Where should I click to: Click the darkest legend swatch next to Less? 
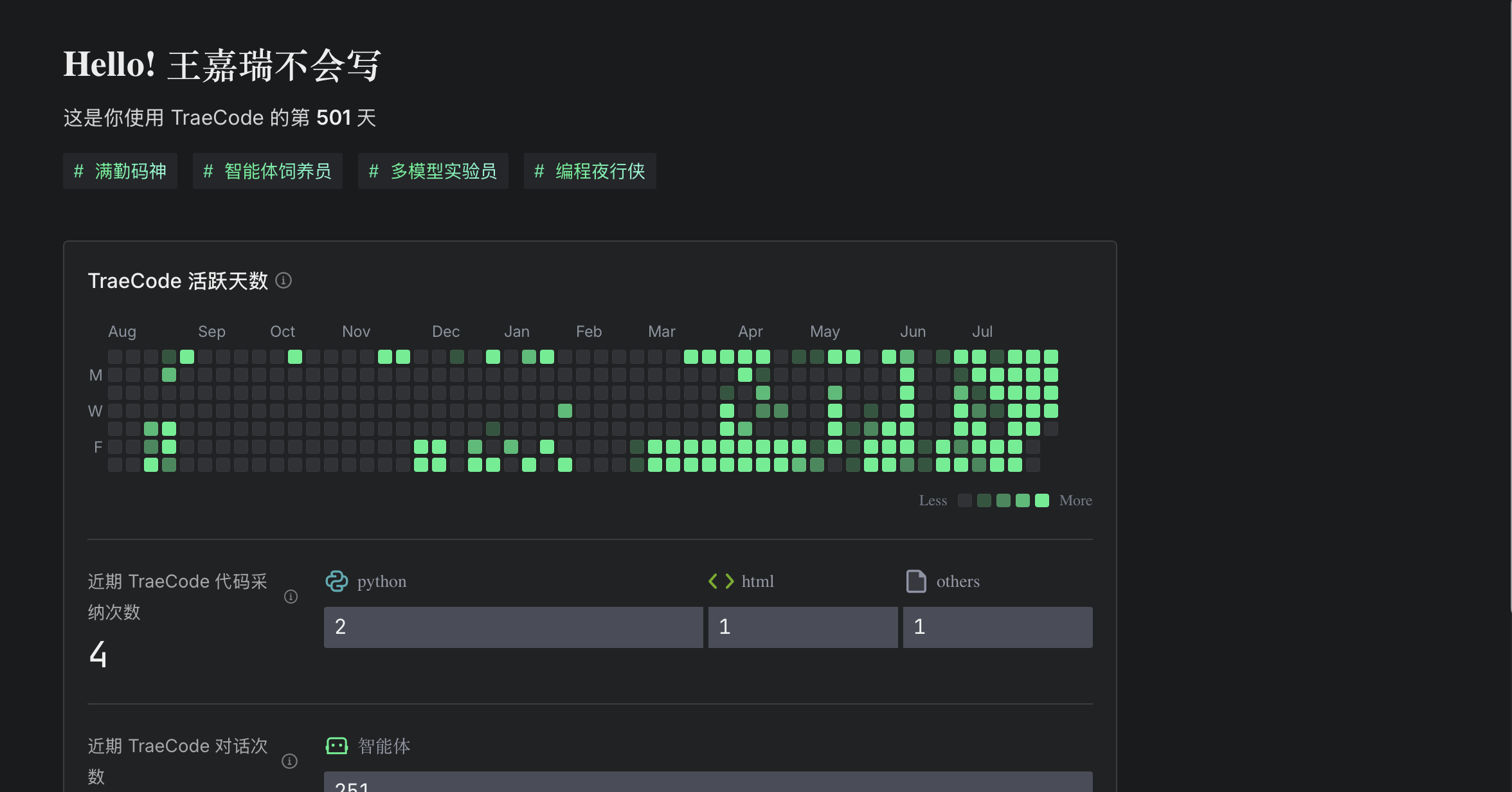(x=965, y=501)
